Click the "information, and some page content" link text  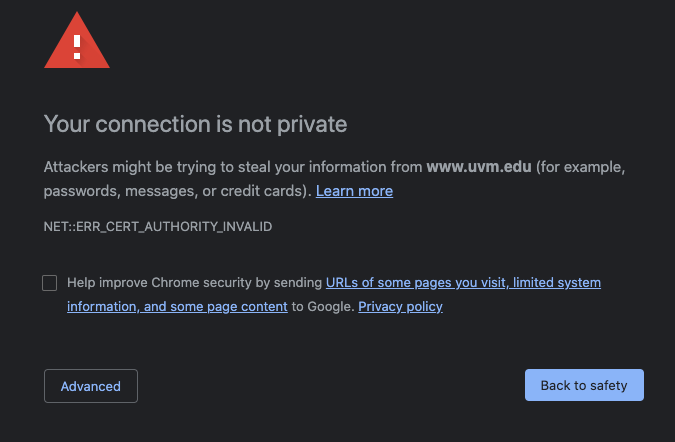pos(177,307)
